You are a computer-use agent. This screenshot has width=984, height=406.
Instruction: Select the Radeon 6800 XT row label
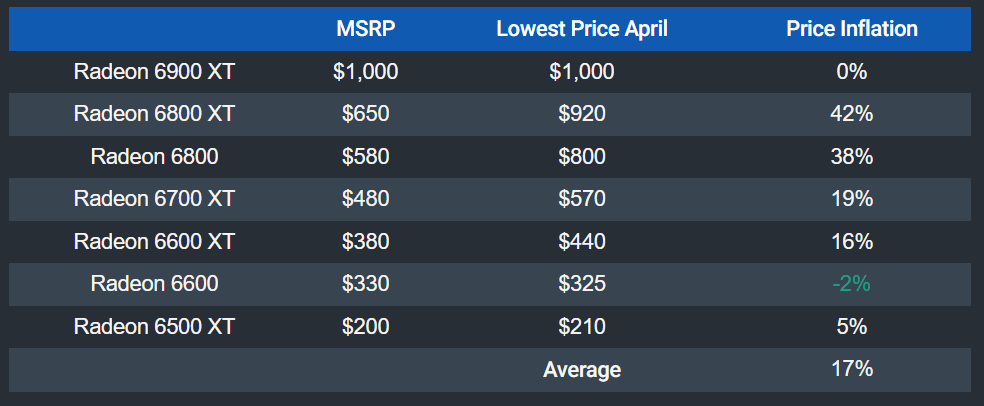tap(154, 114)
